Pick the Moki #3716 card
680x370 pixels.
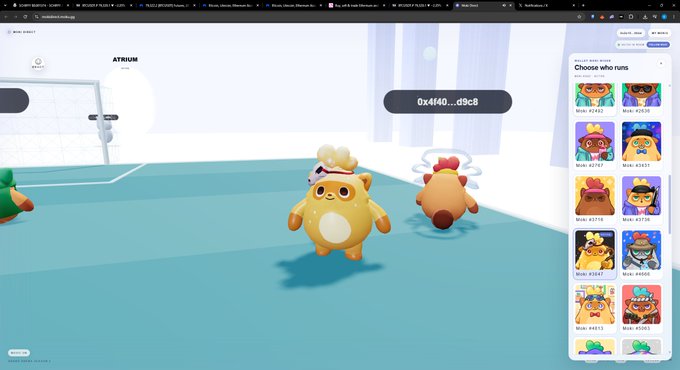pyautogui.click(x=595, y=199)
